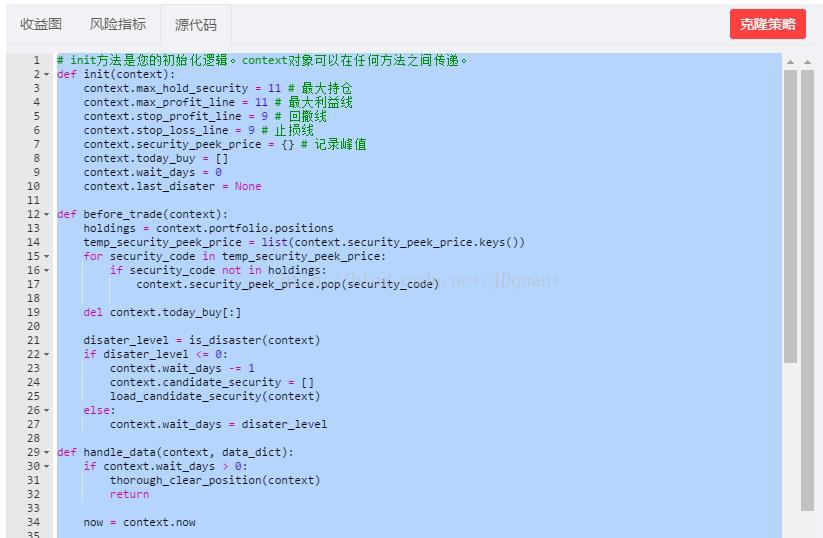Click line number 20 in gutter

[x=34, y=326]
